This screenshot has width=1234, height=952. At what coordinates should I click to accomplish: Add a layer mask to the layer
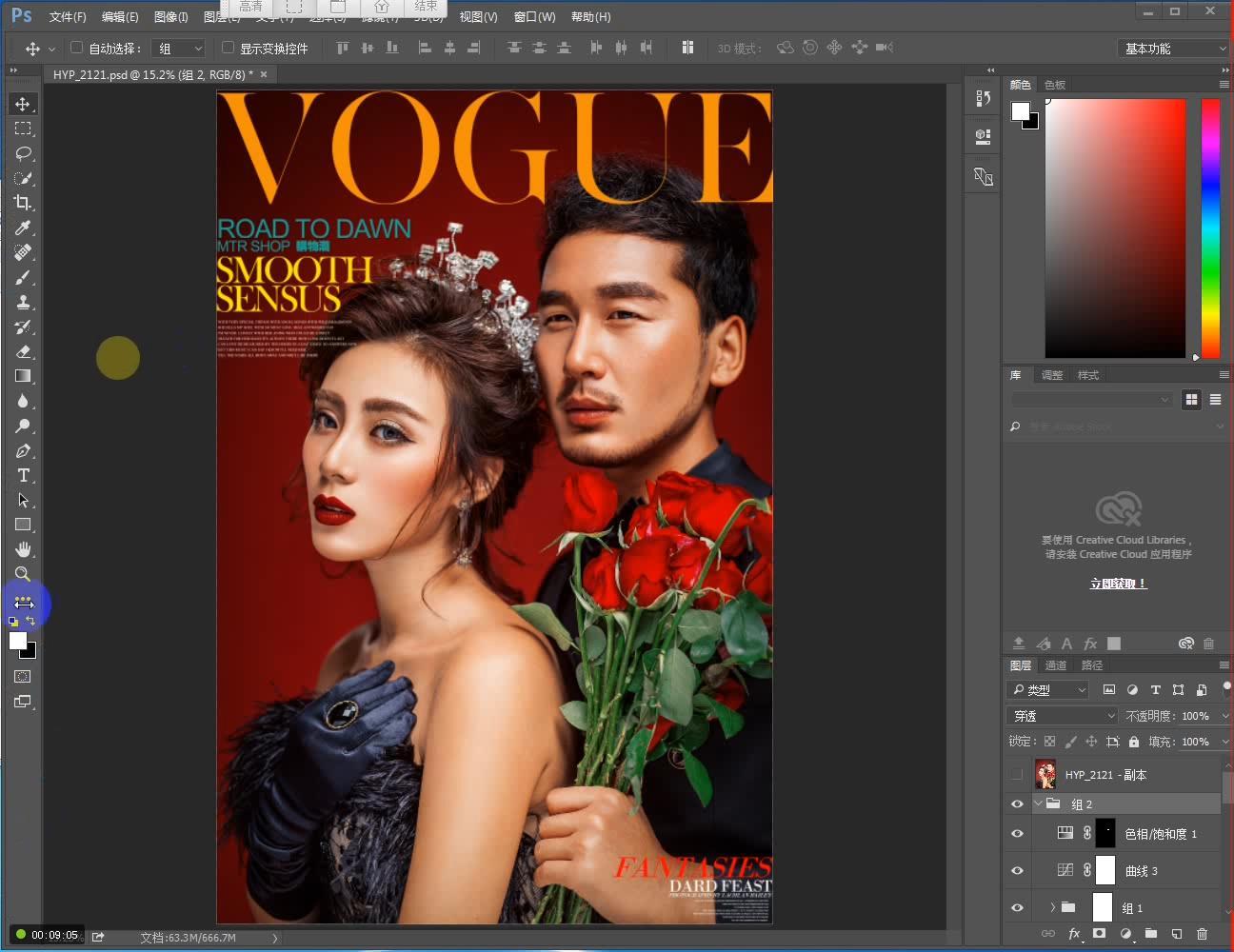click(x=1100, y=934)
